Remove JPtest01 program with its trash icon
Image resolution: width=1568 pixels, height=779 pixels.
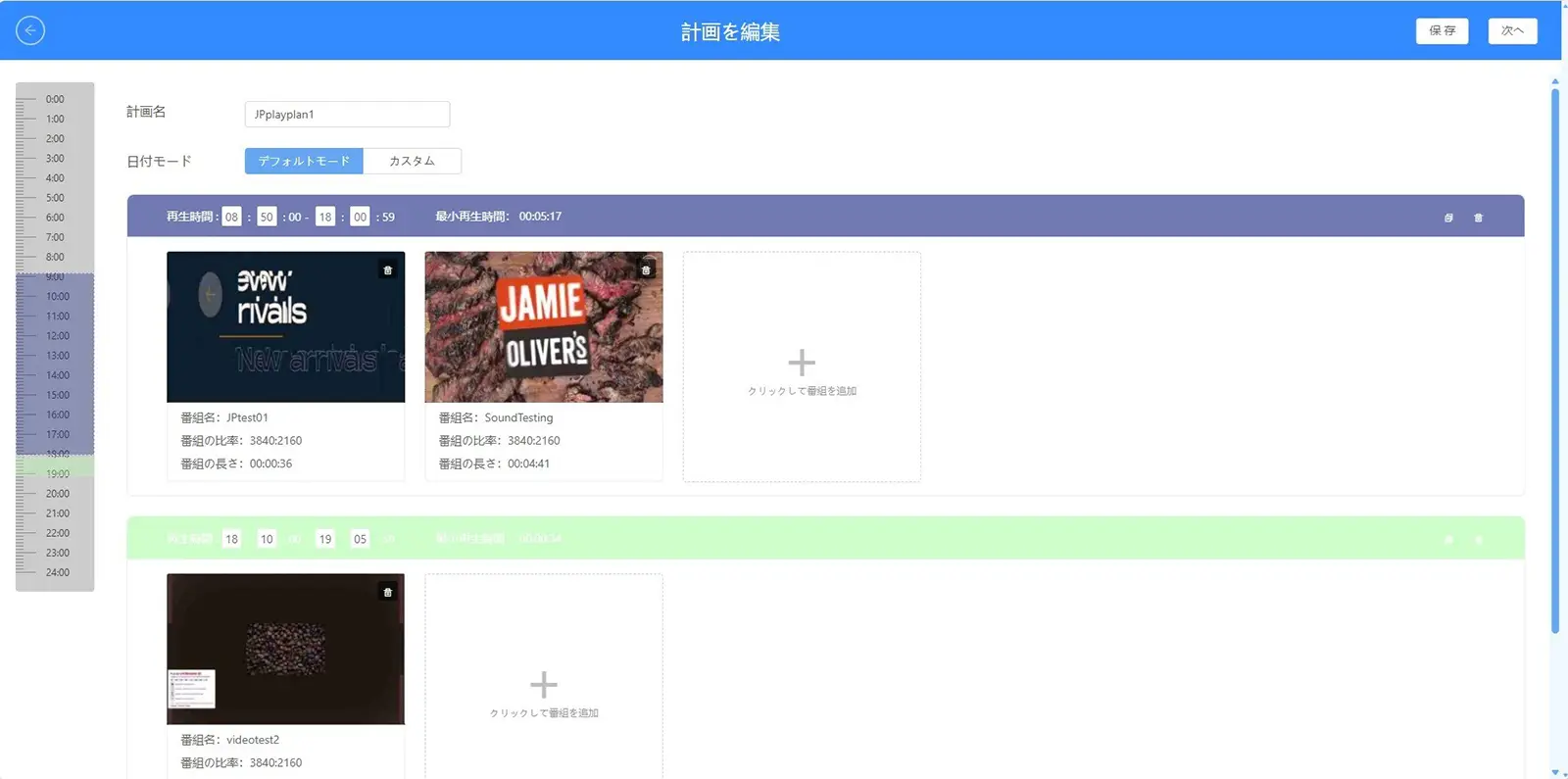click(x=388, y=270)
